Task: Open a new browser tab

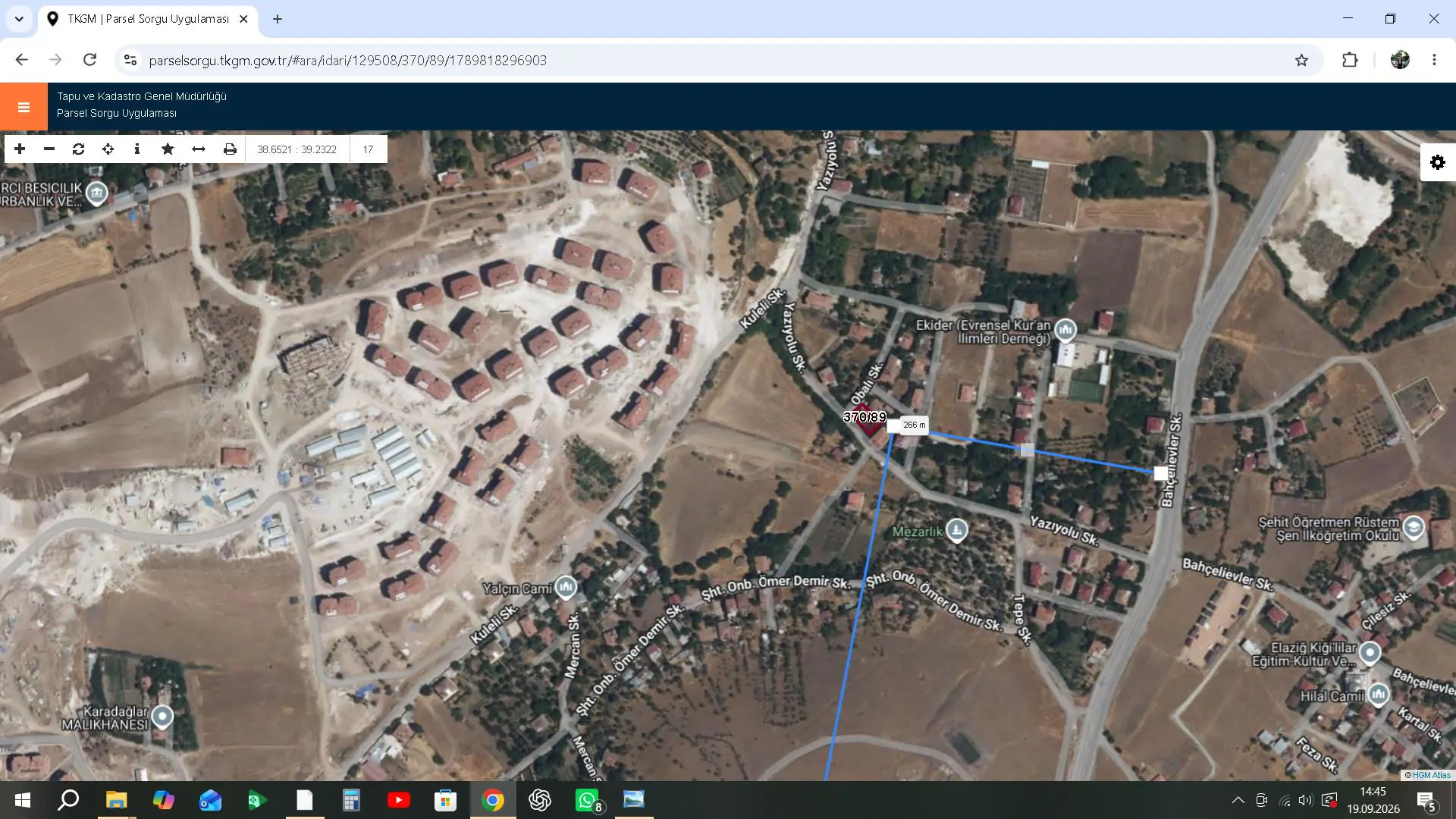Action: (x=278, y=19)
